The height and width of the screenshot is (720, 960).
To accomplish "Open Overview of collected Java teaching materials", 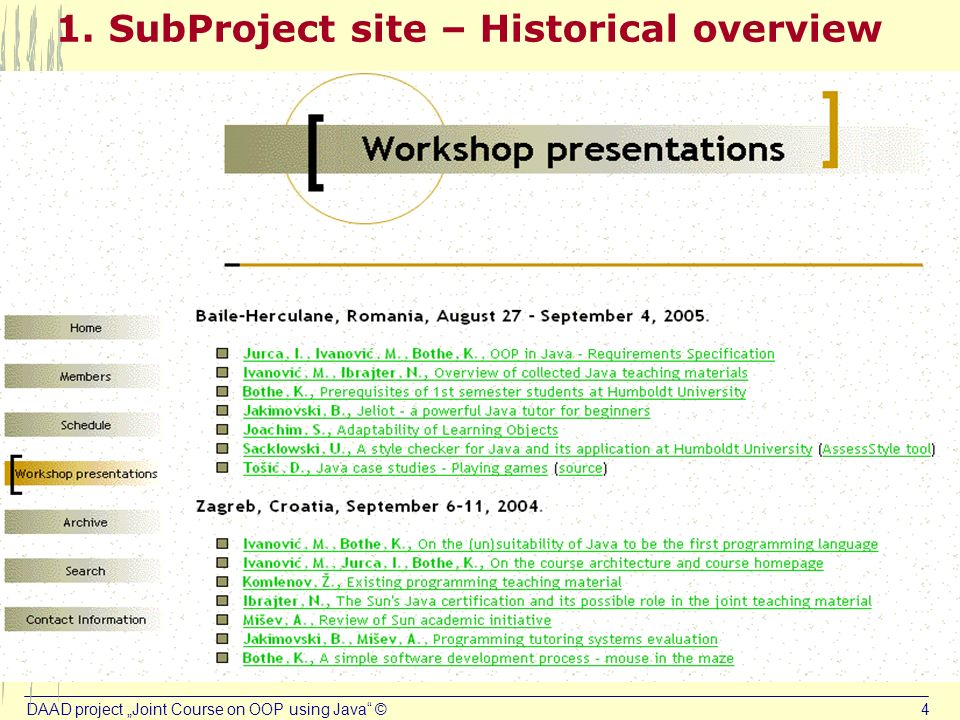I will (495, 373).
